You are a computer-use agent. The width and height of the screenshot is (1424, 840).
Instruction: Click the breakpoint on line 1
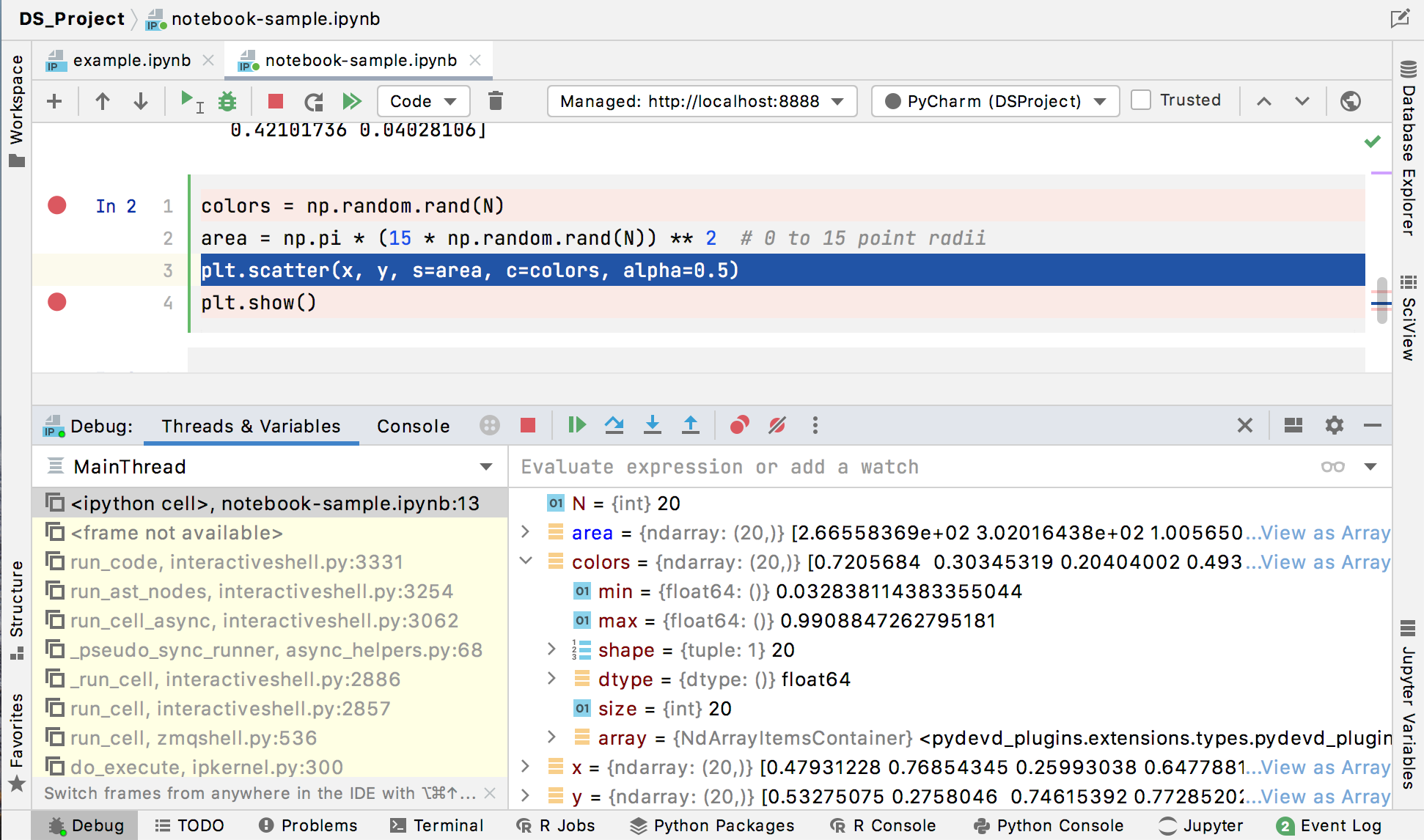(57, 205)
